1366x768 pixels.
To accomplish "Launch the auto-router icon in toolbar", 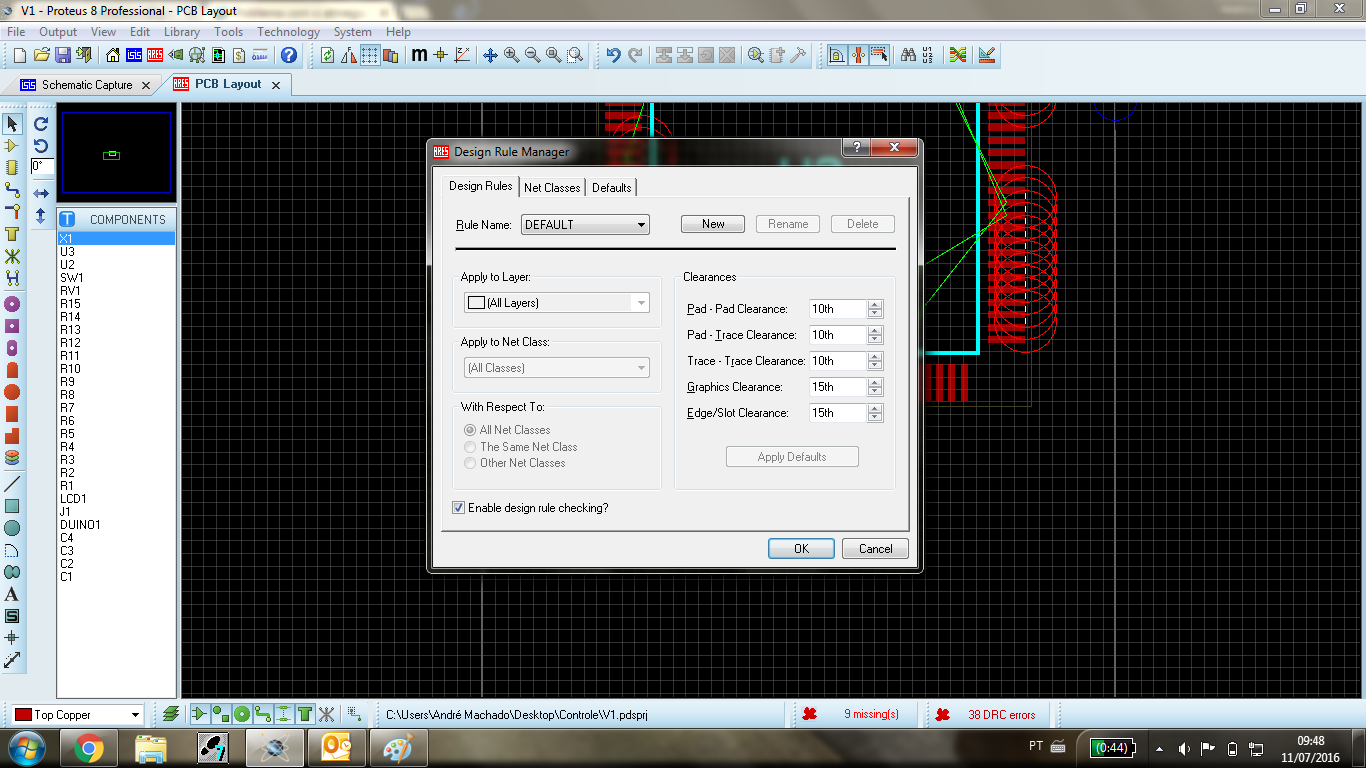I will pyautogui.click(x=958, y=55).
